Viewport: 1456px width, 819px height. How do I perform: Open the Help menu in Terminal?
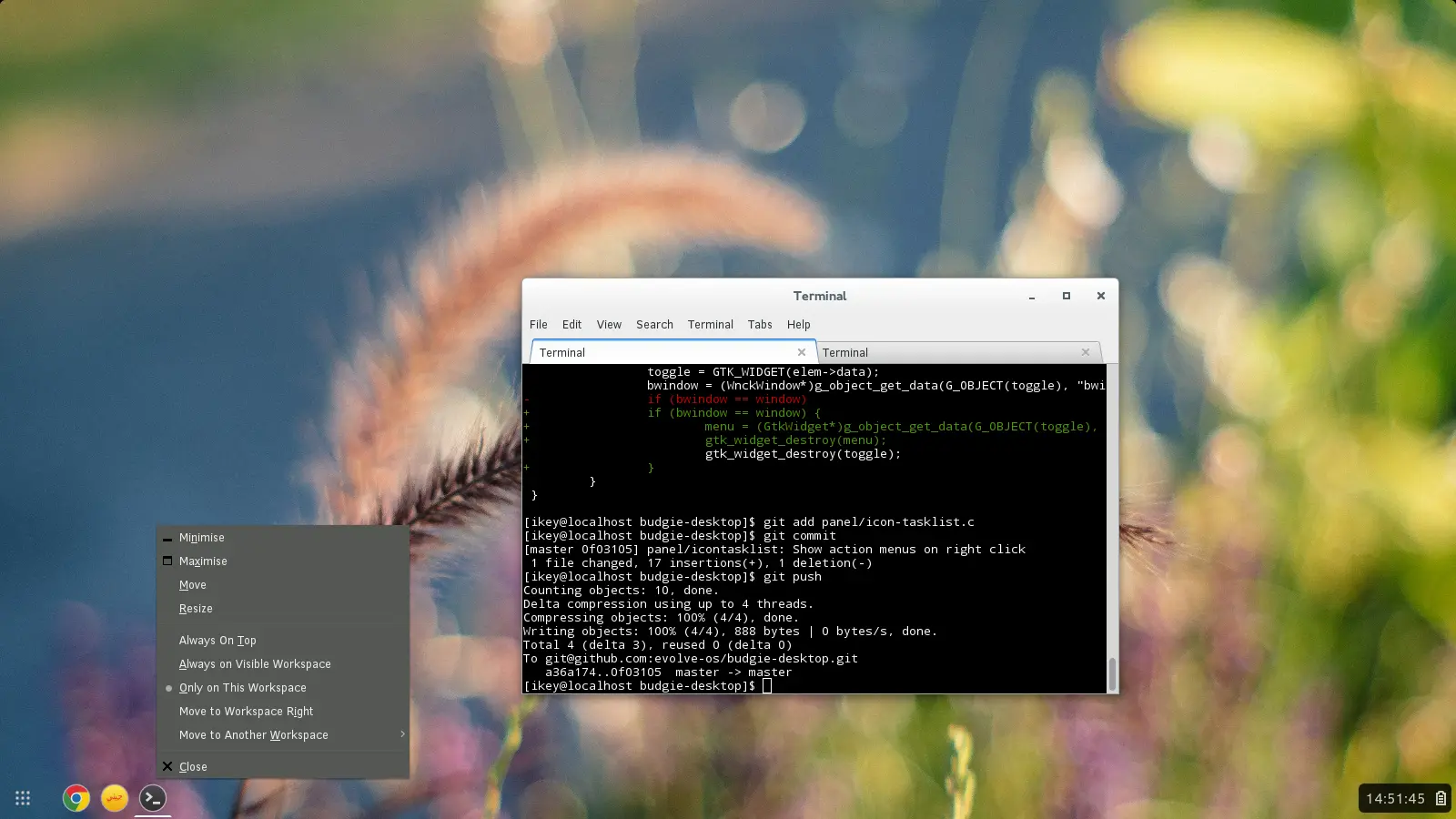pyautogui.click(x=799, y=324)
